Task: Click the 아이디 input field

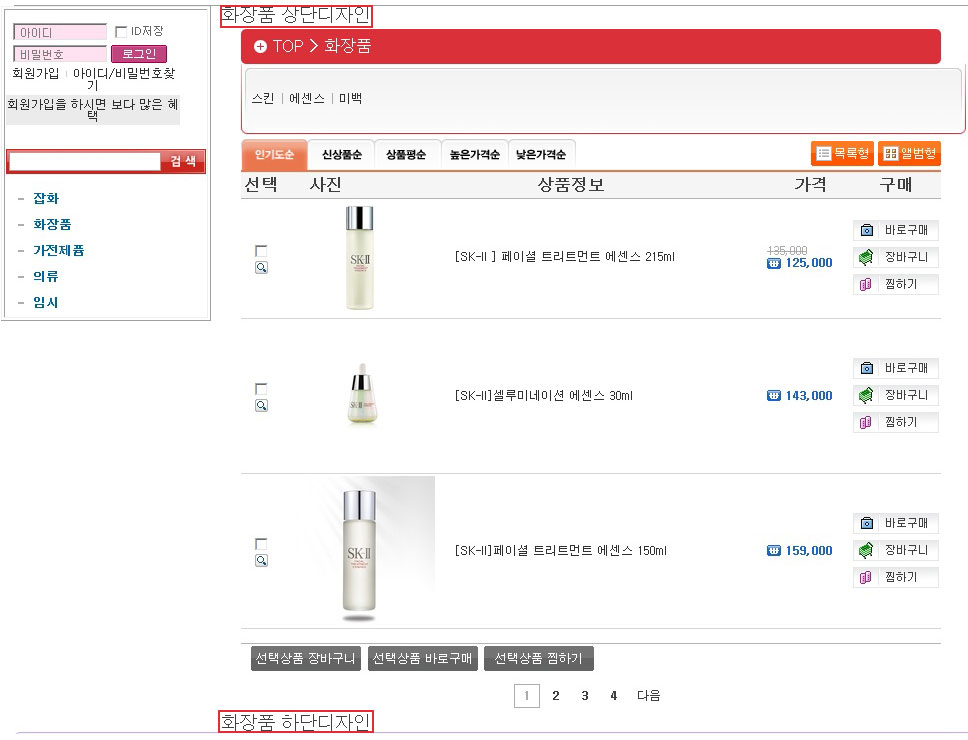Action: click(60, 32)
